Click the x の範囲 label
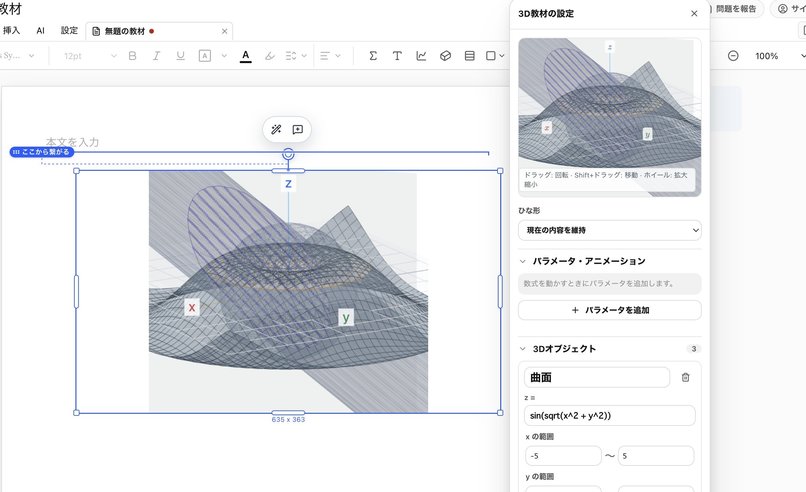The image size is (806, 492). [539, 436]
